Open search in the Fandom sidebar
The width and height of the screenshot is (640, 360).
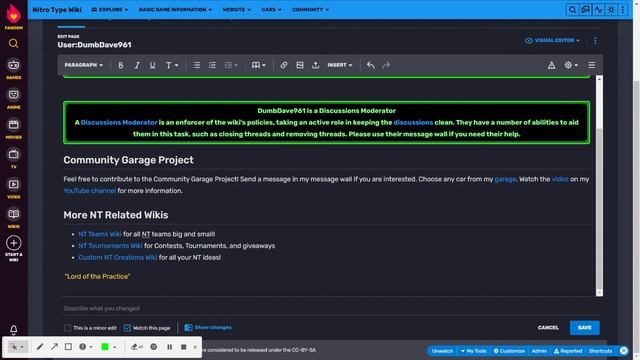13,43
